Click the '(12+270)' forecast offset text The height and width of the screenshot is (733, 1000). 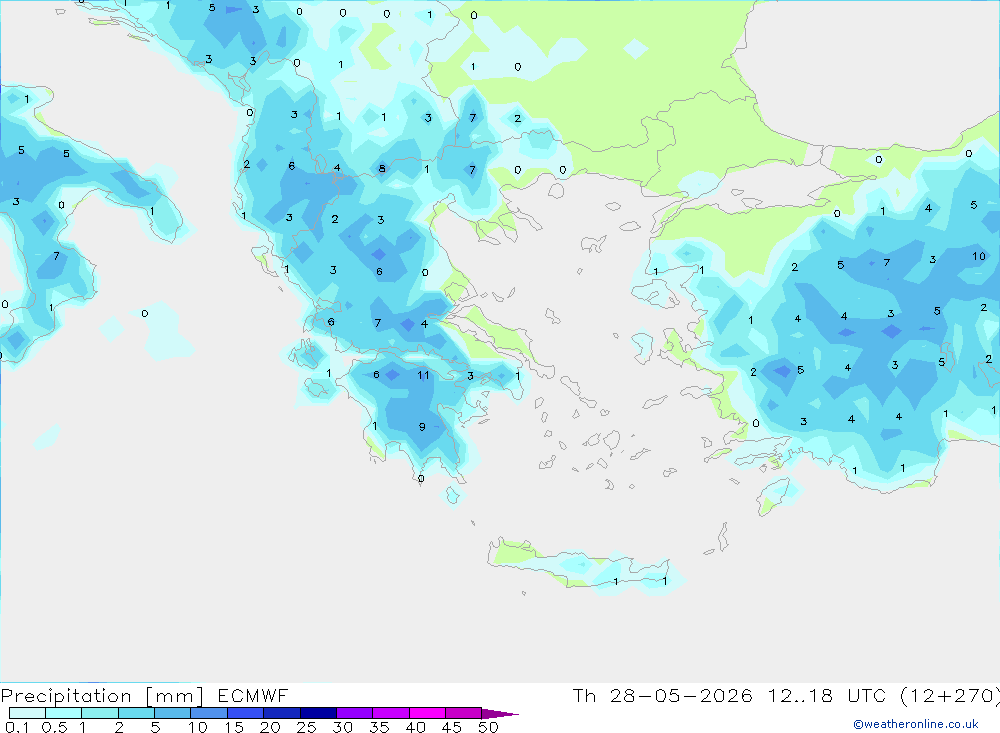[x=950, y=695]
